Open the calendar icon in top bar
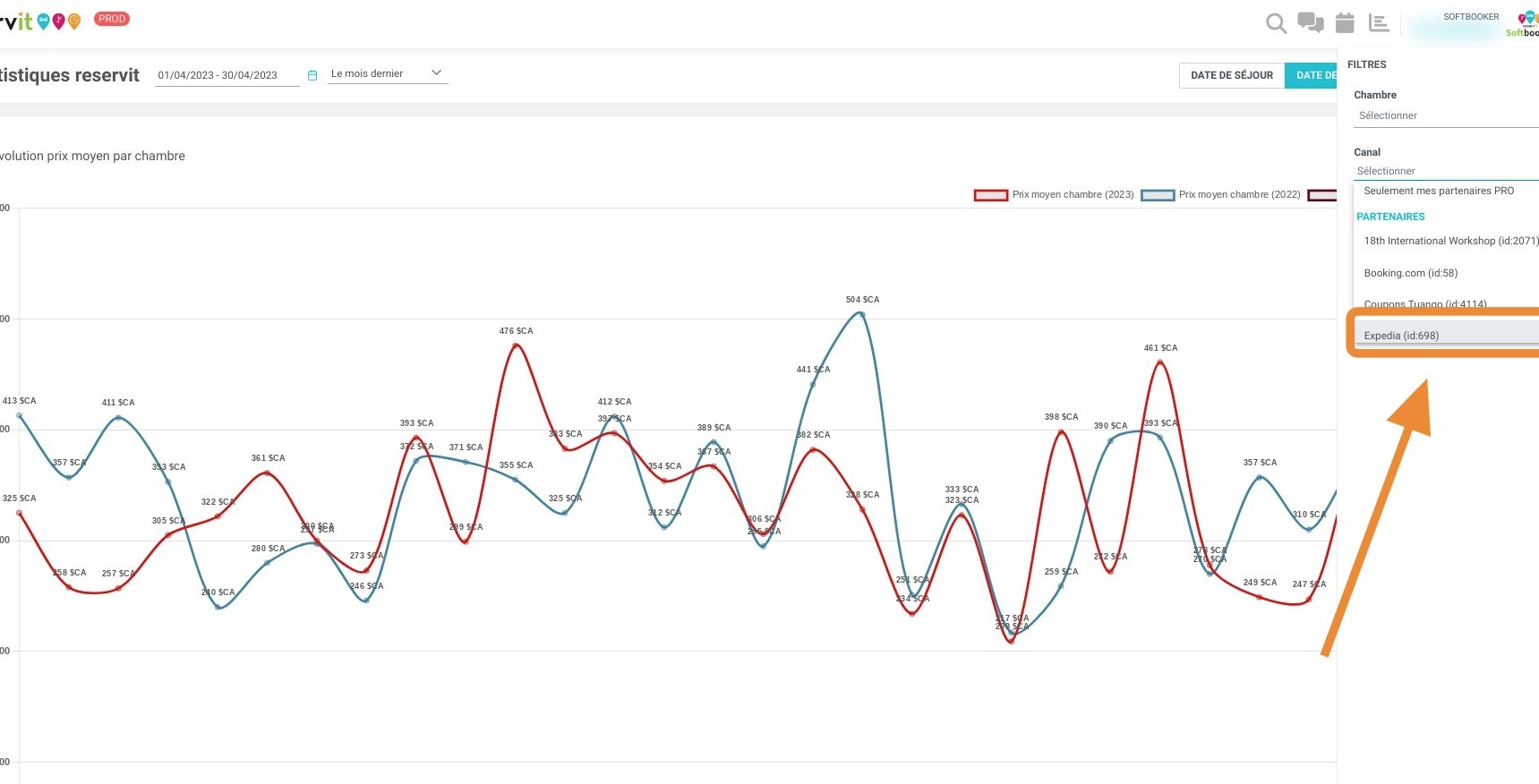Viewport: 1539px width, 784px height. point(1345,22)
